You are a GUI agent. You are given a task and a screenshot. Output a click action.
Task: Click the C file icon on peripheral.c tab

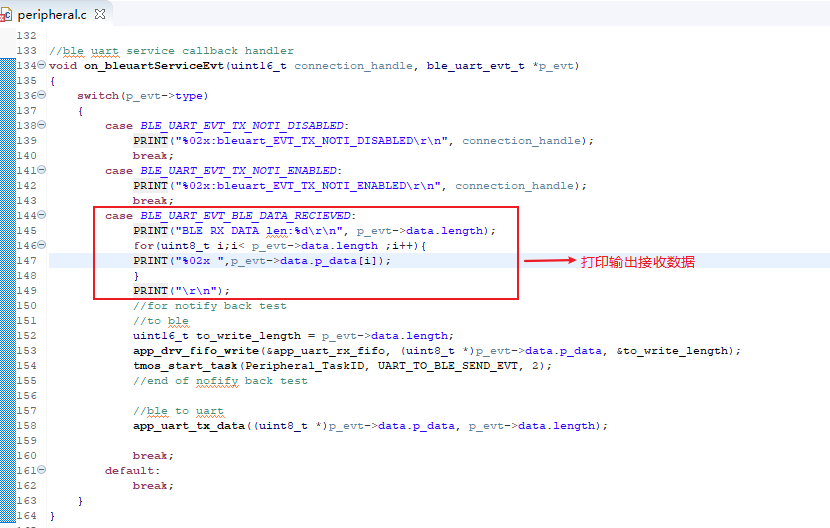[x=7, y=14]
